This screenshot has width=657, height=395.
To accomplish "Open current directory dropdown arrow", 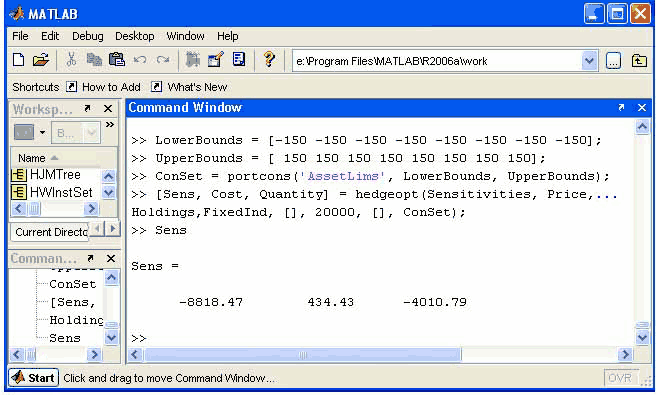I will pos(589,61).
